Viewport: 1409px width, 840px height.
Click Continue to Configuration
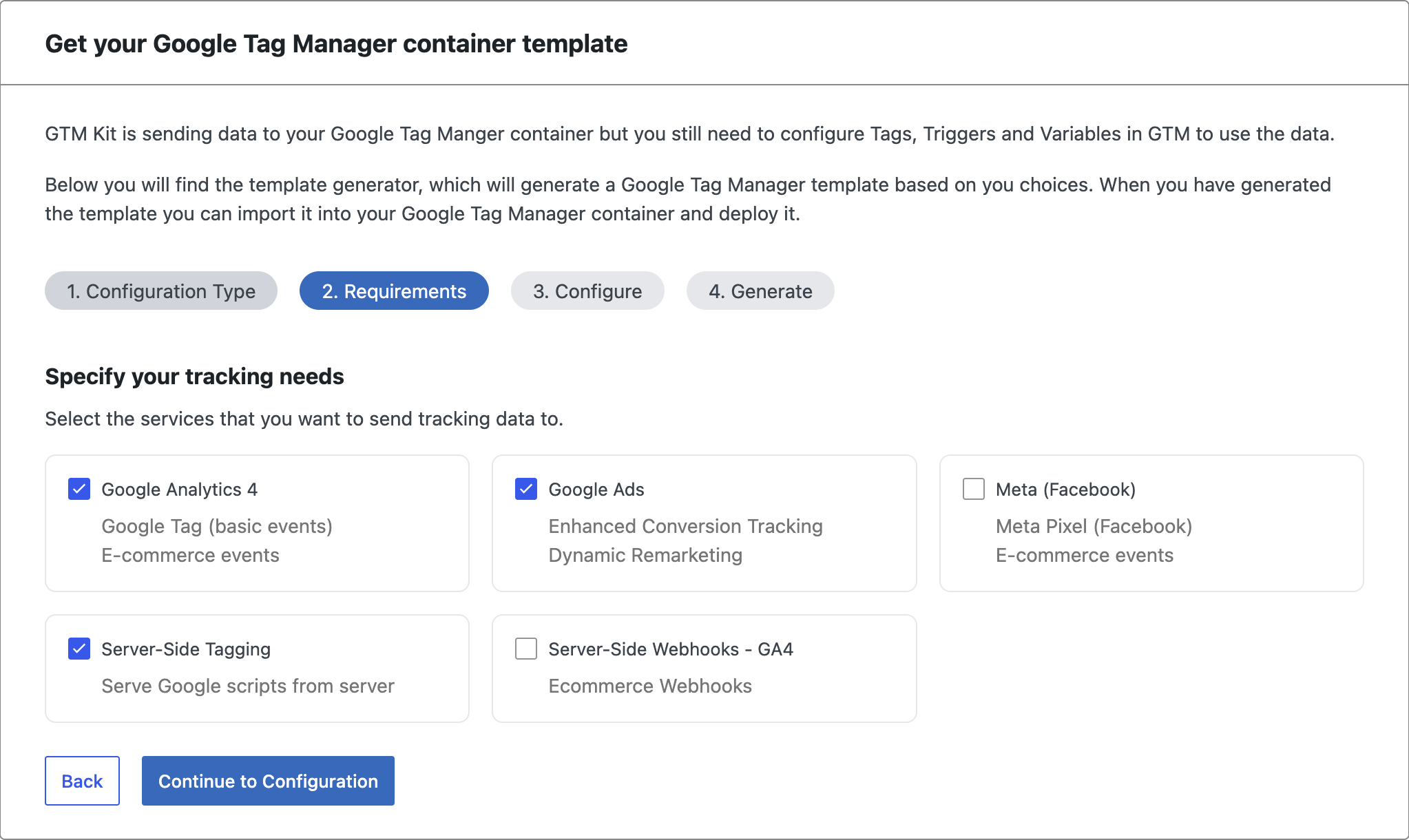click(268, 781)
